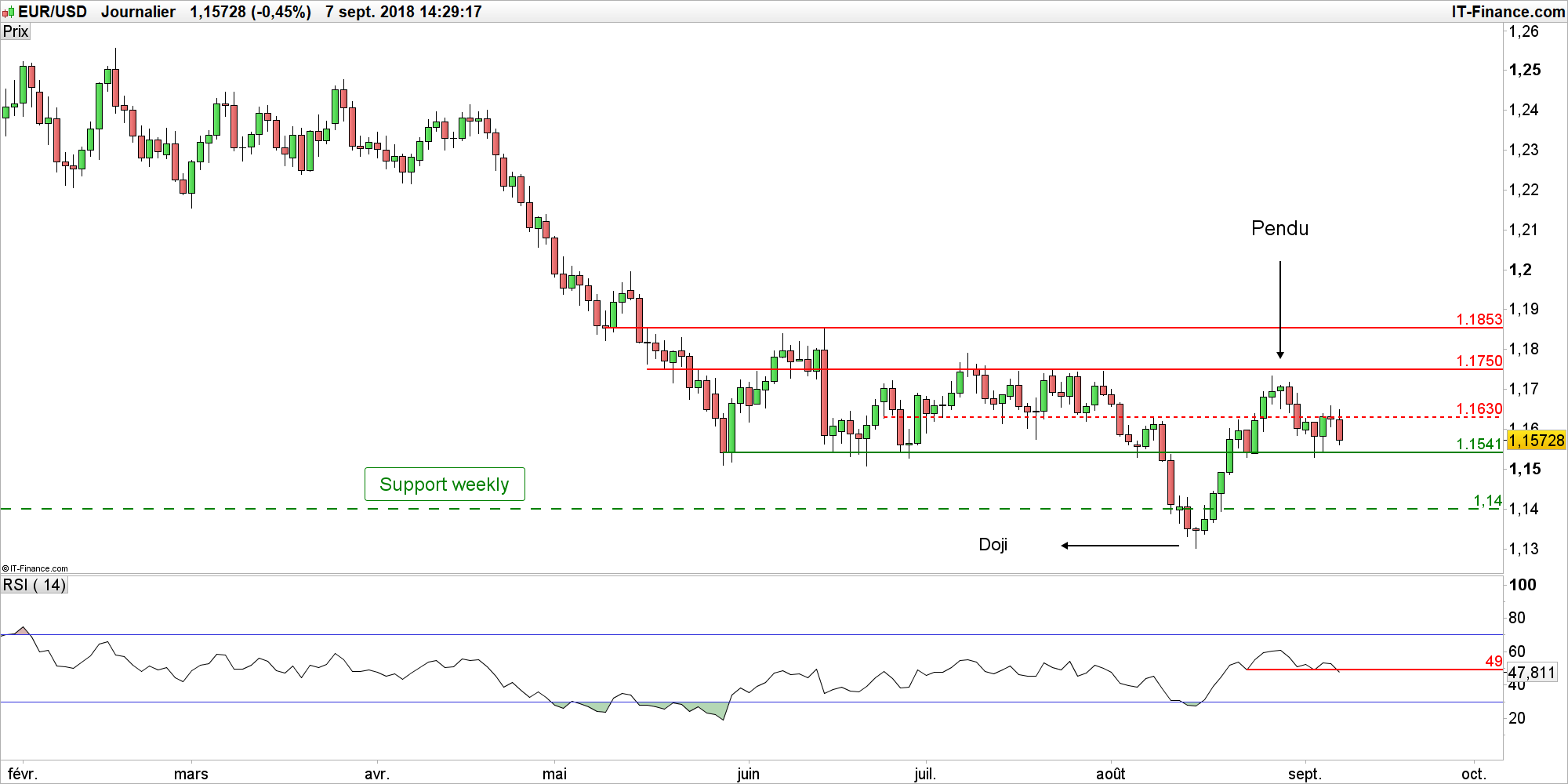
Task: Click the 1.1750 resistance level label
Action: [1479, 361]
